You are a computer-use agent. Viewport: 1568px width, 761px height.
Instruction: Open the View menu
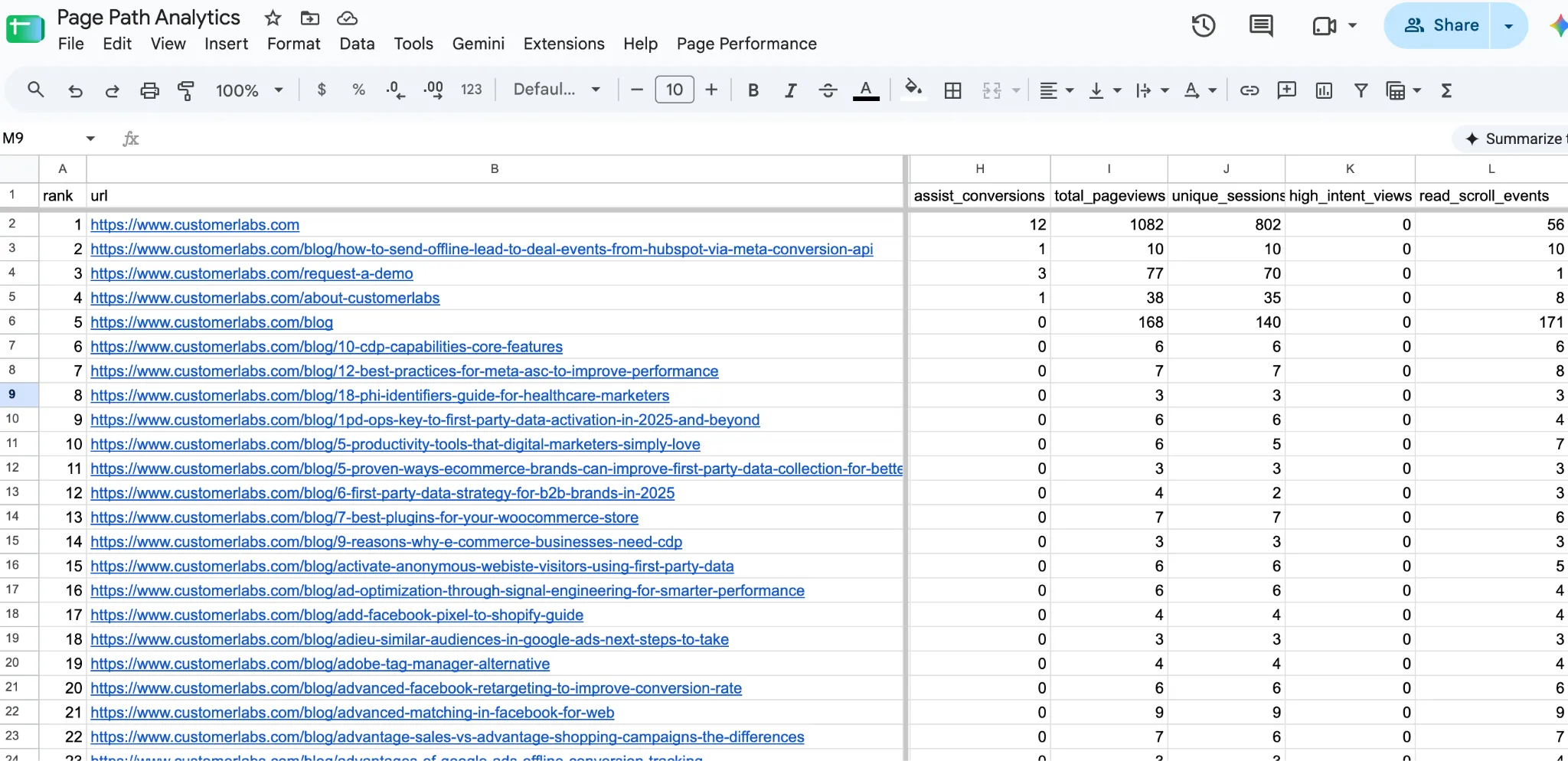point(168,44)
